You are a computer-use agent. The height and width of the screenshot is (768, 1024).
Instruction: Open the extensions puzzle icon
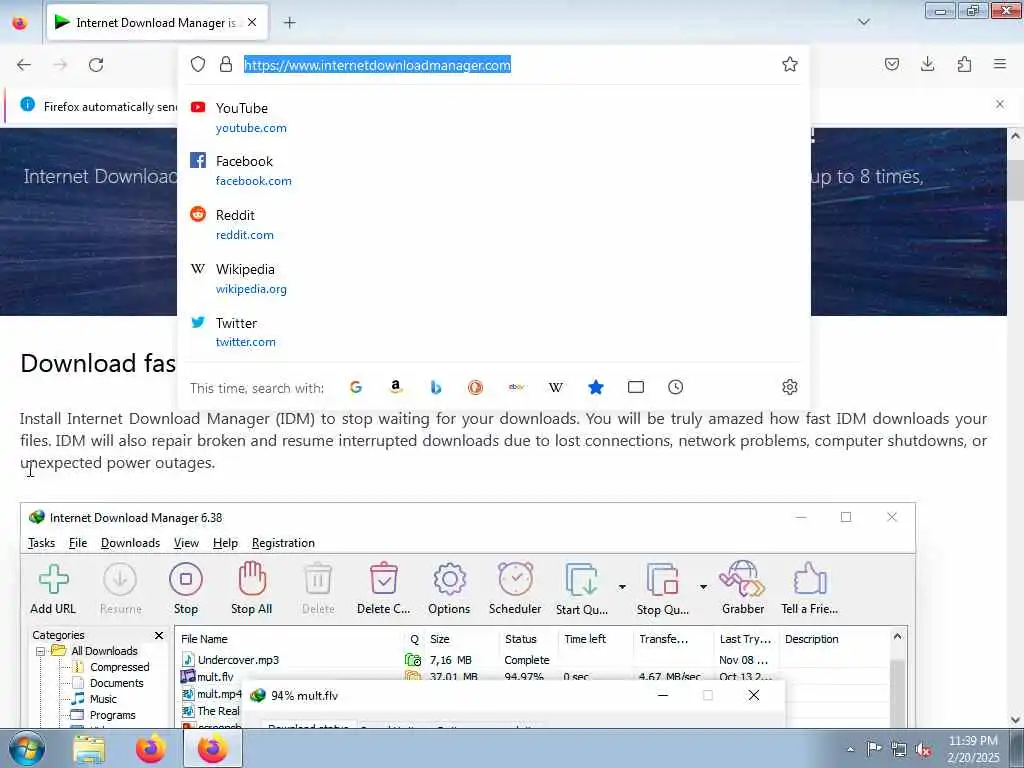click(x=964, y=64)
